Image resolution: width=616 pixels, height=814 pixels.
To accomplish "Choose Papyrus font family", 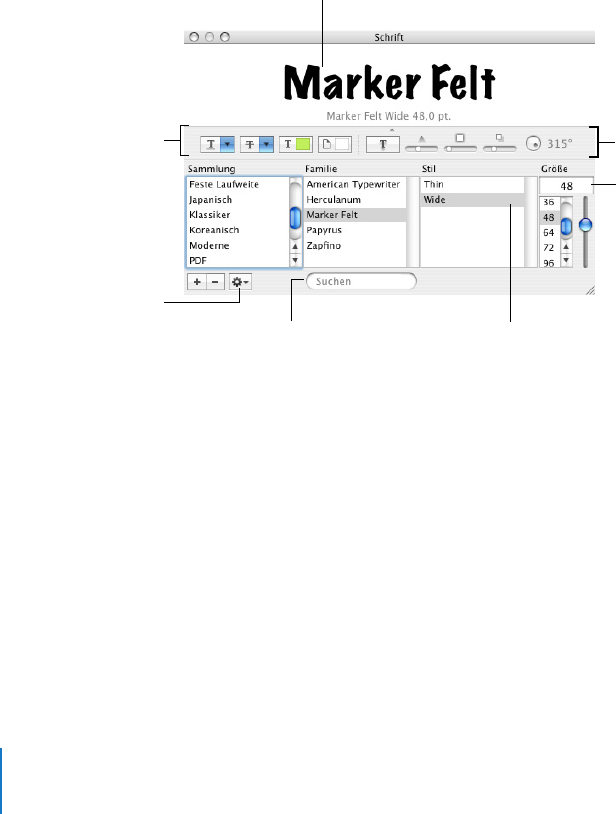I will click(x=355, y=230).
